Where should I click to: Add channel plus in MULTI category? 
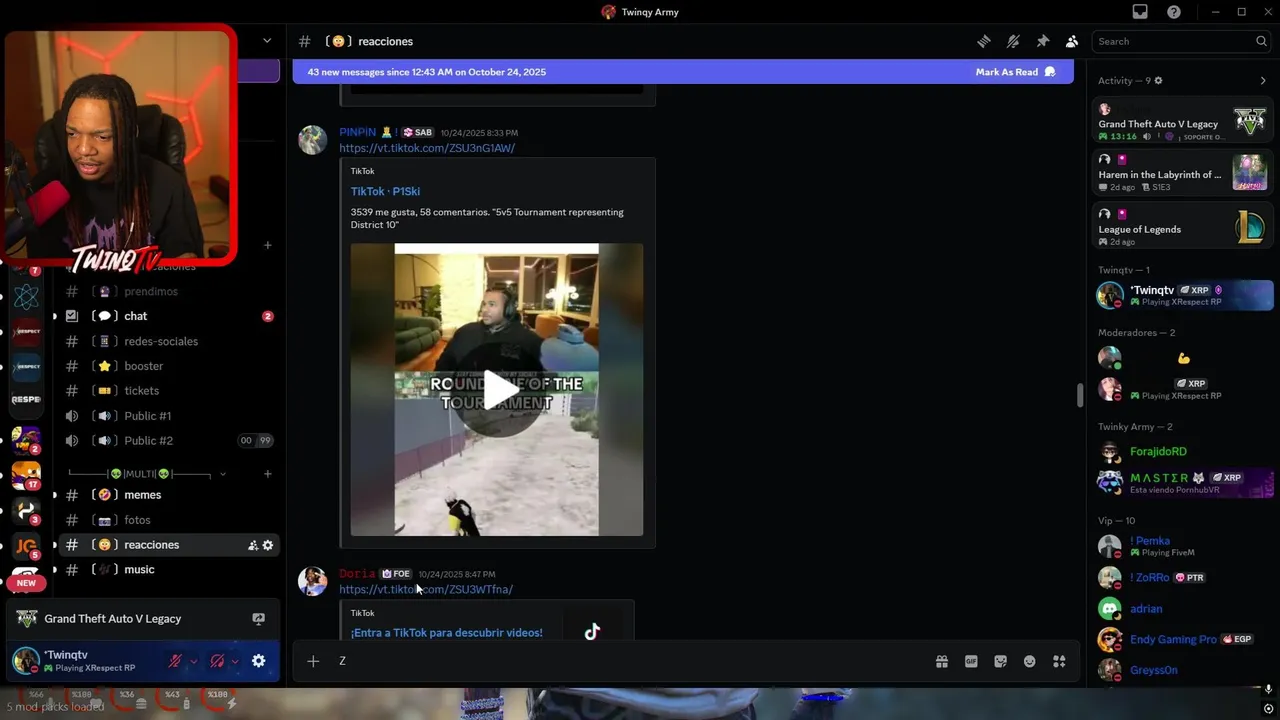pyautogui.click(x=267, y=474)
